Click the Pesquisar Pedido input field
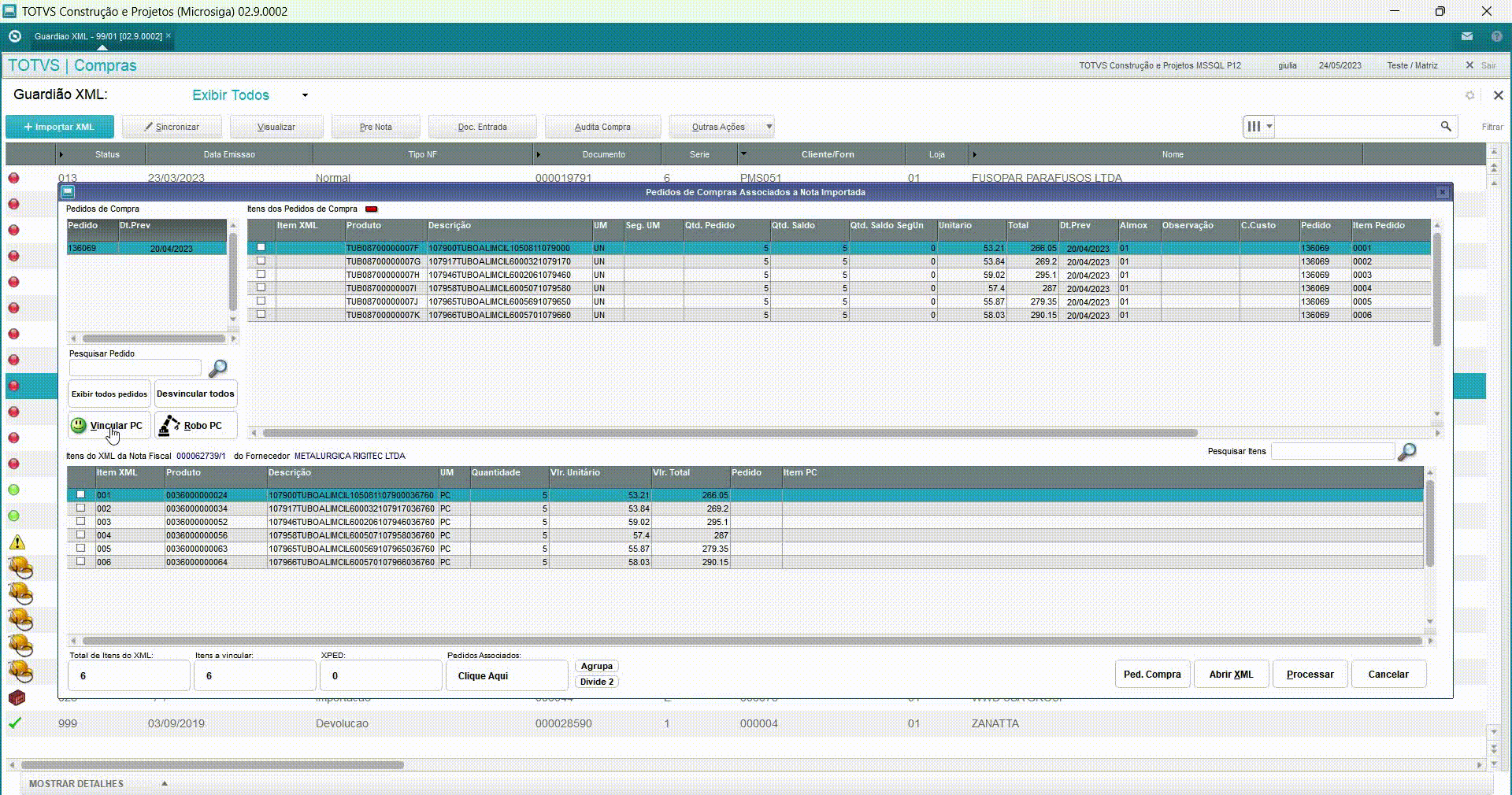 (135, 368)
